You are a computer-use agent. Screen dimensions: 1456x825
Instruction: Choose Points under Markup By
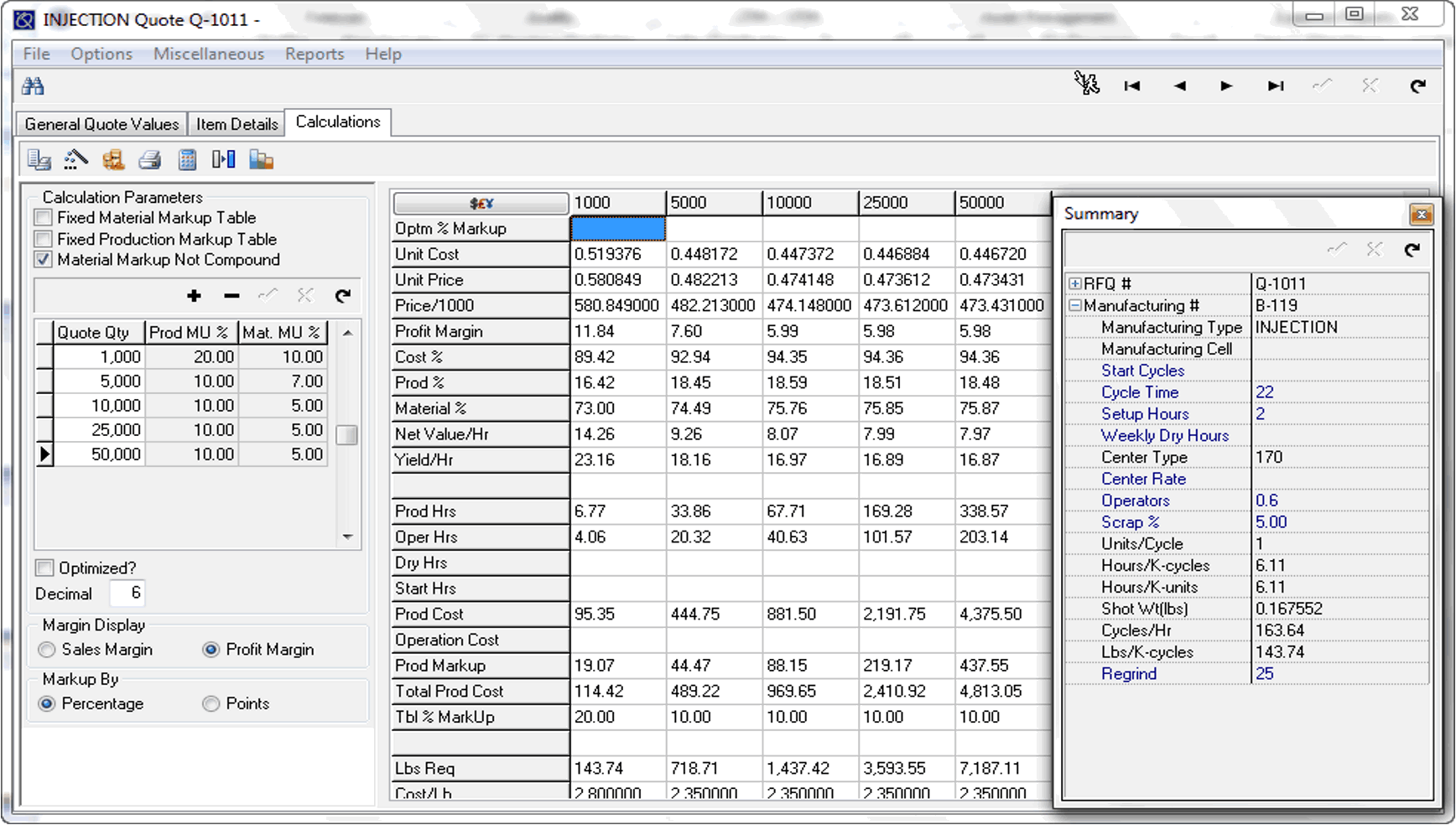click(211, 703)
